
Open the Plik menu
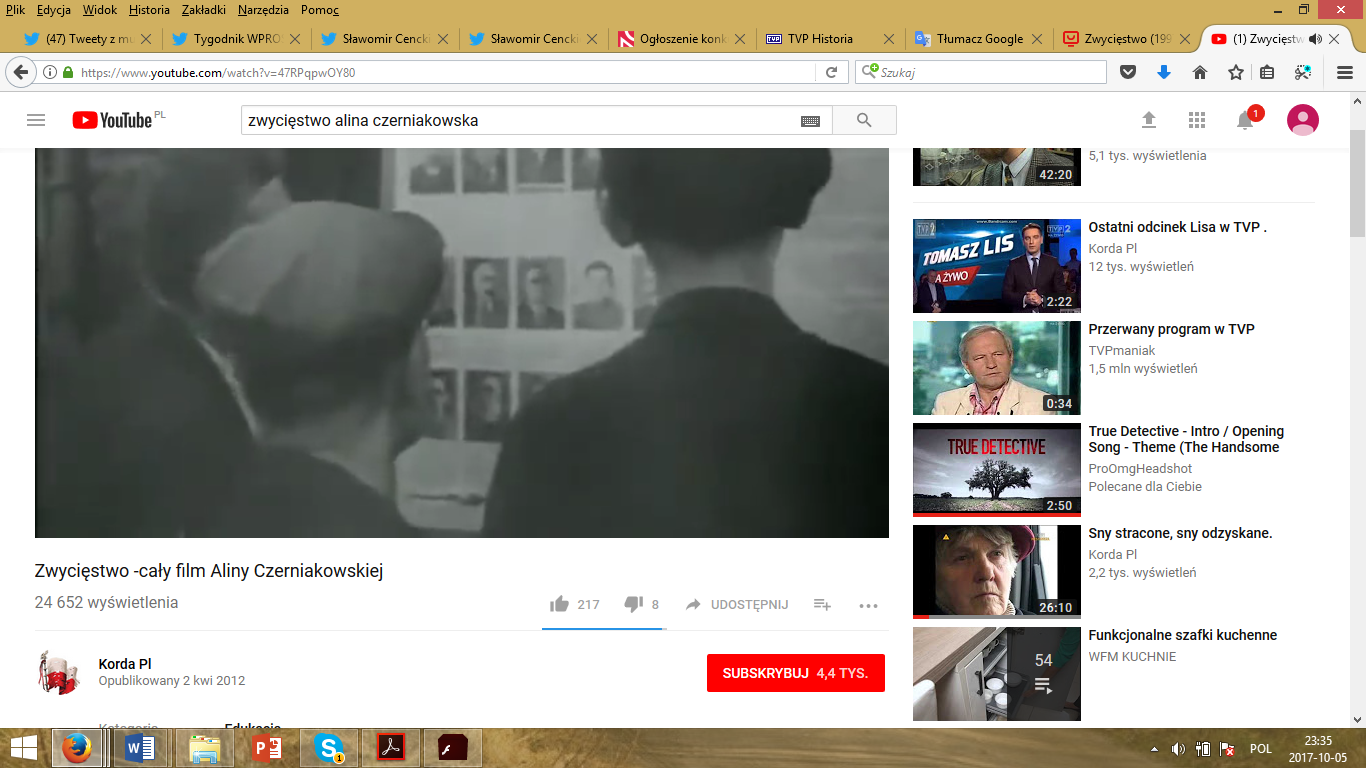(15, 10)
